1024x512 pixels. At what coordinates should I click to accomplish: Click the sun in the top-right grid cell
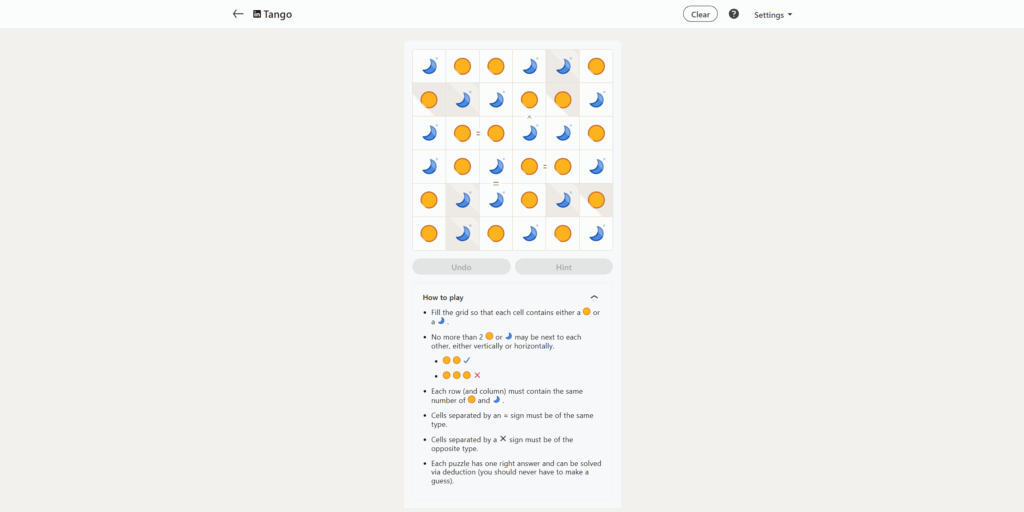(596, 67)
